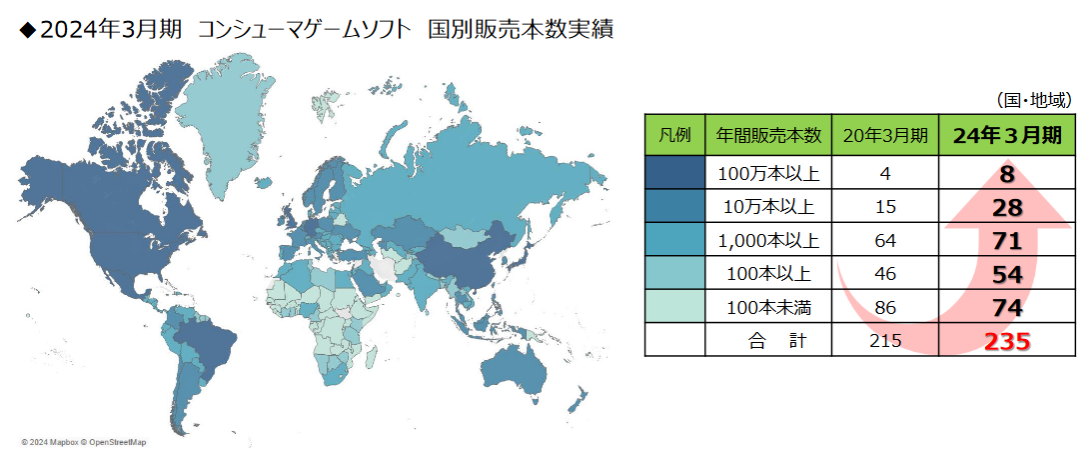The width and height of the screenshot is (1086, 455).
Task: Click the 年間販売本数 header cell
Action: pos(767,135)
